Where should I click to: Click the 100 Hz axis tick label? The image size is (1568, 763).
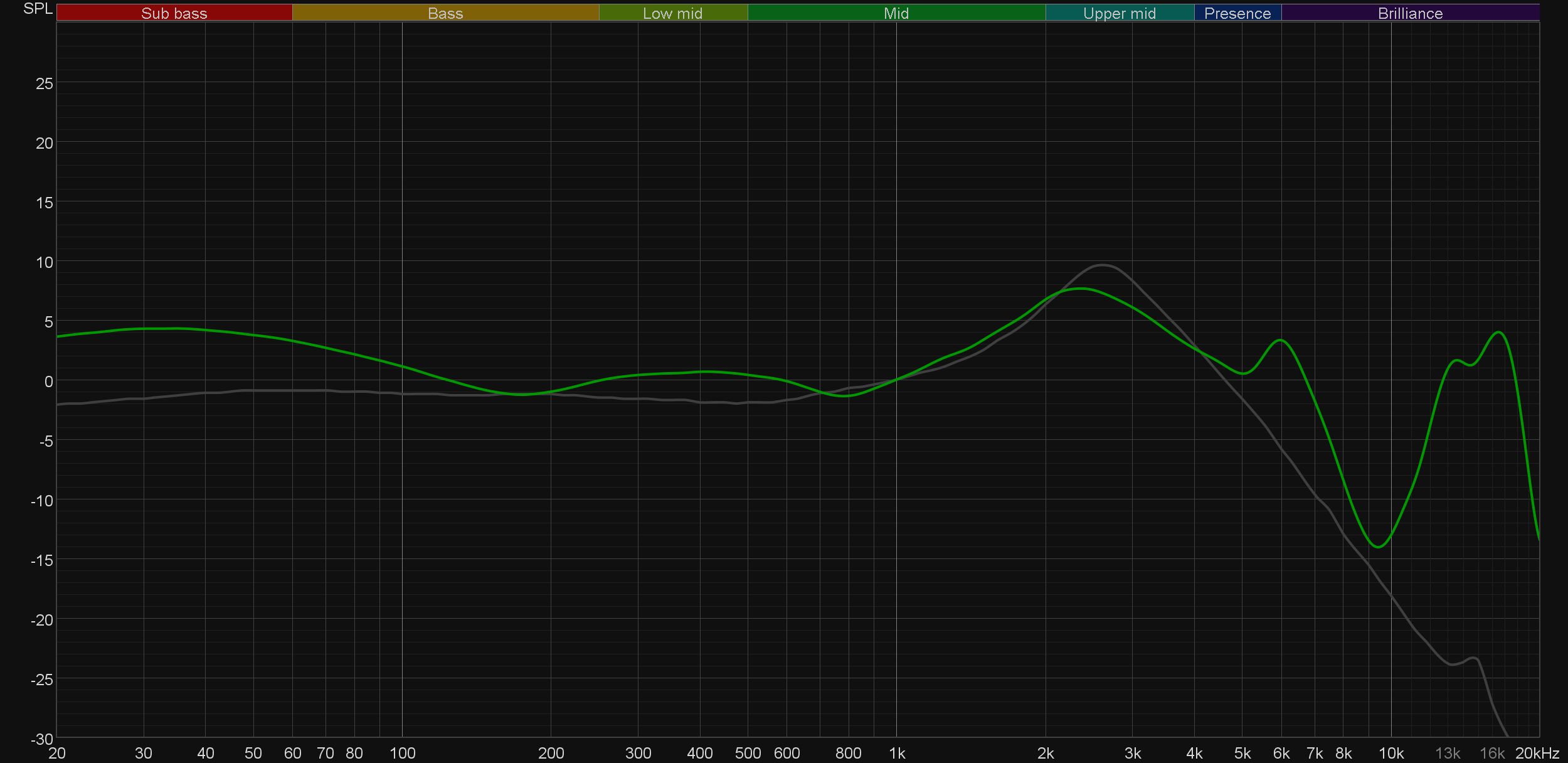coord(402,753)
